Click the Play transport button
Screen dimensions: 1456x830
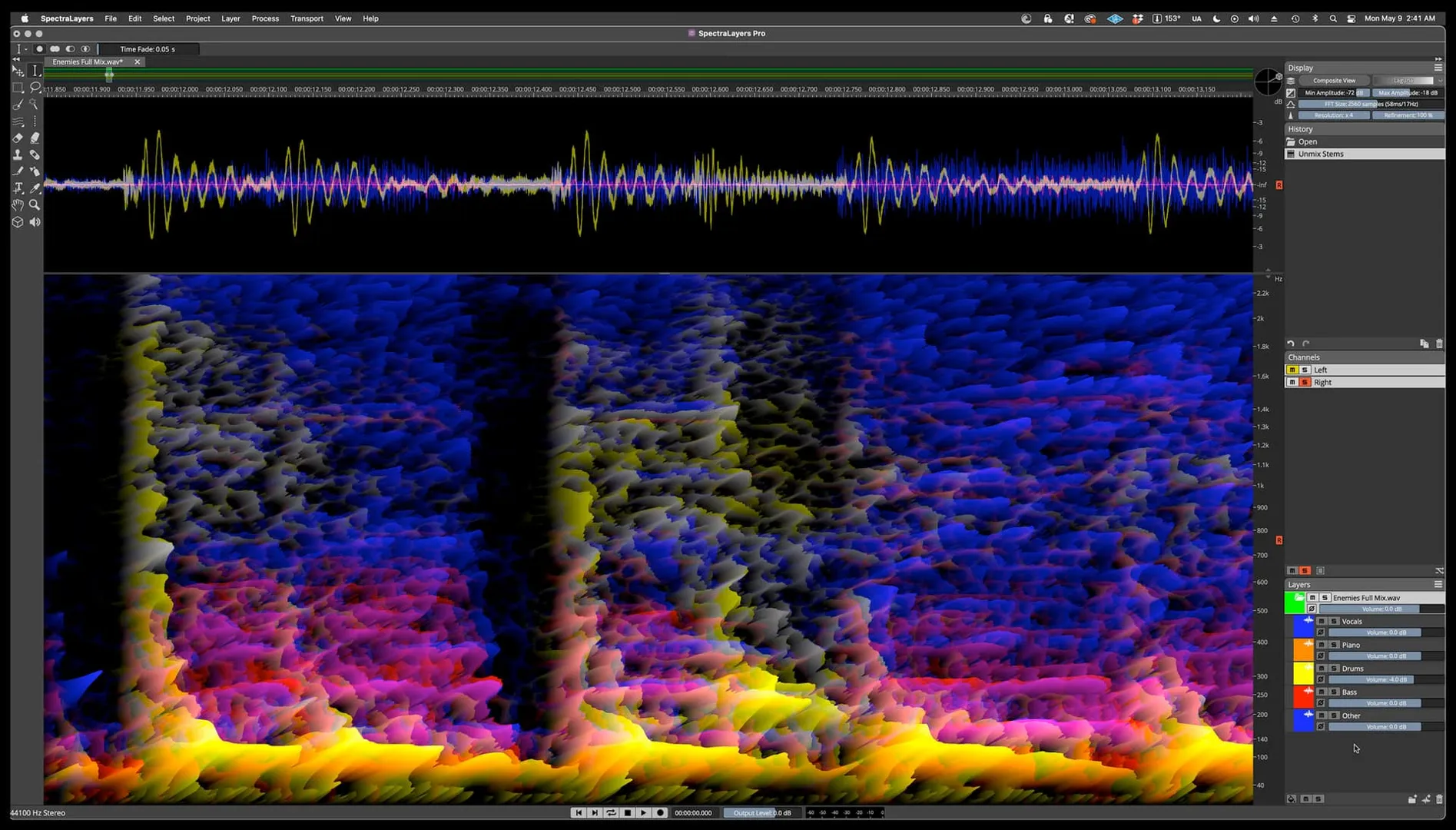[644, 812]
